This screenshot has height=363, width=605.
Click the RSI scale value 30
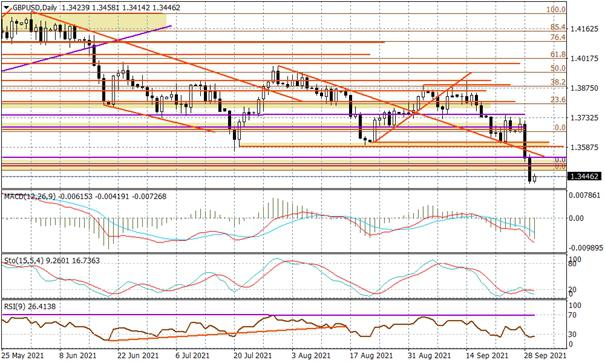click(x=572, y=334)
